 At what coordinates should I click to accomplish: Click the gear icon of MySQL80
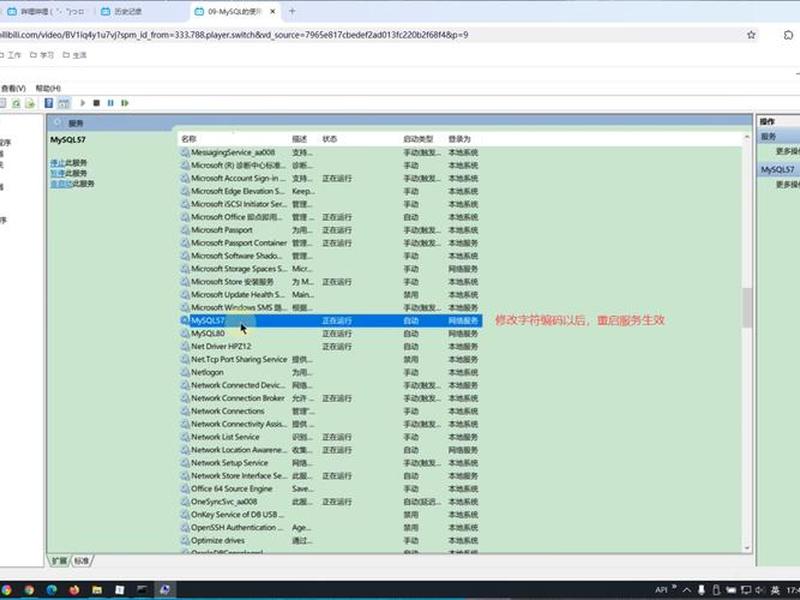coord(185,333)
